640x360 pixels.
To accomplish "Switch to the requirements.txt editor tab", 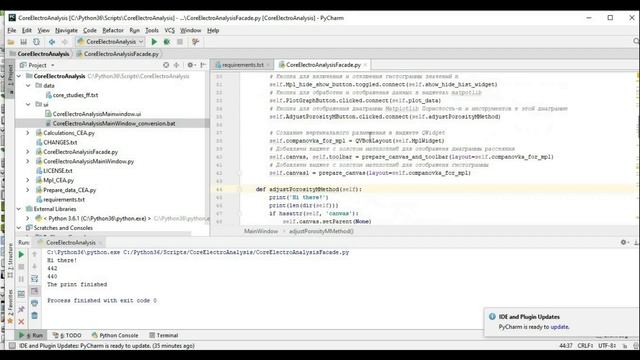I will click(x=243, y=65).
